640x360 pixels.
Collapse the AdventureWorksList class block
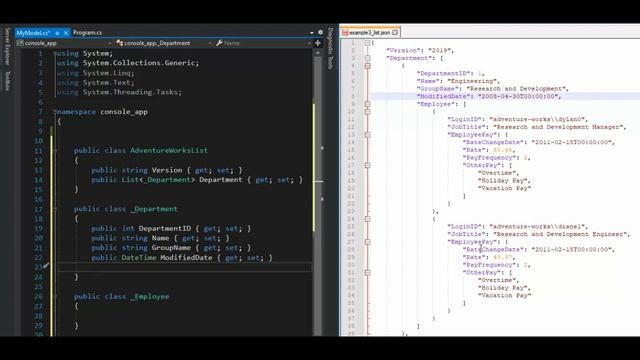[x=55, y=150]
